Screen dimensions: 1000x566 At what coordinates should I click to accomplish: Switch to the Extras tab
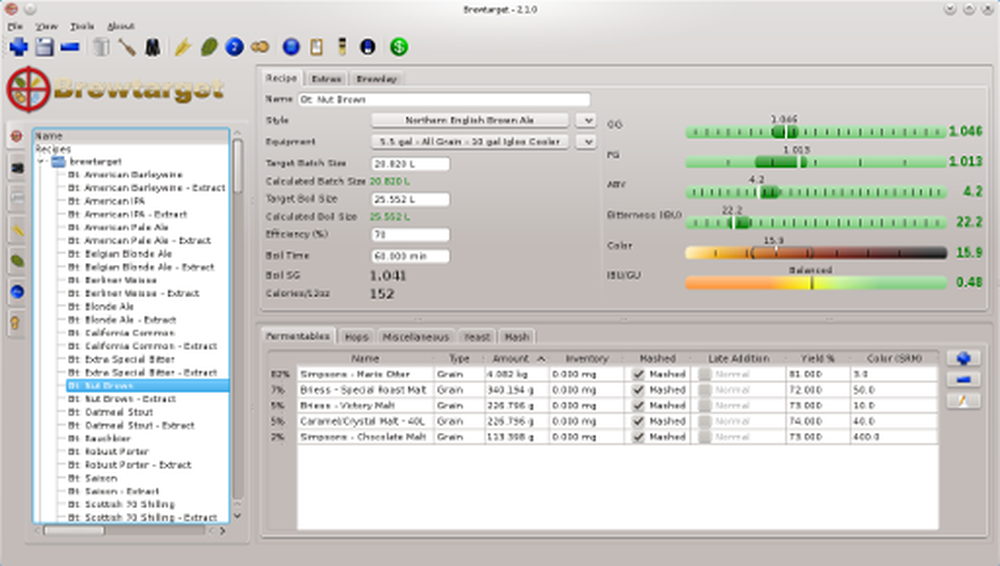click(x=326, y=78)
